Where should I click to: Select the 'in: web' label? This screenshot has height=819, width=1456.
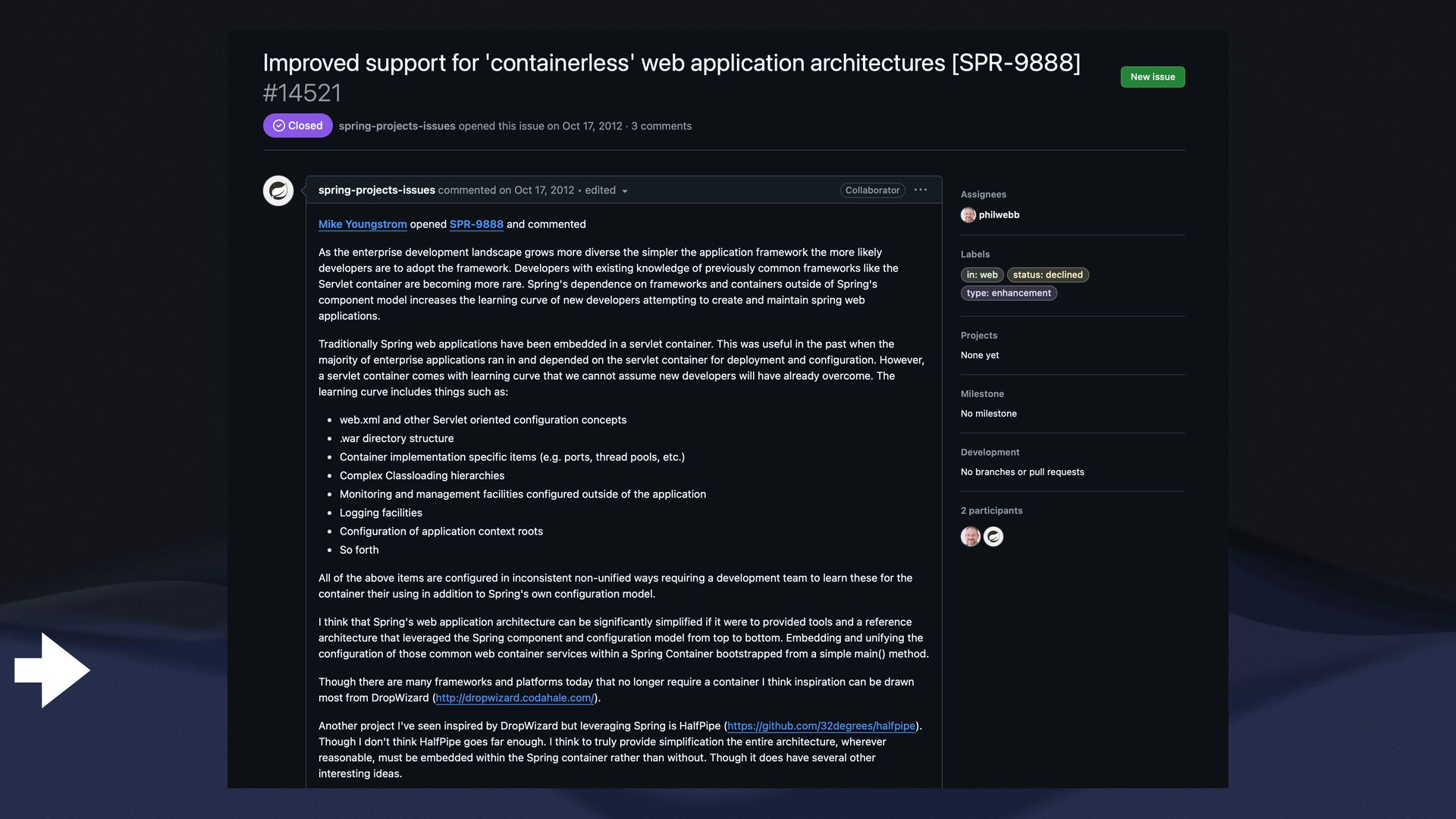tap(981, 275)
